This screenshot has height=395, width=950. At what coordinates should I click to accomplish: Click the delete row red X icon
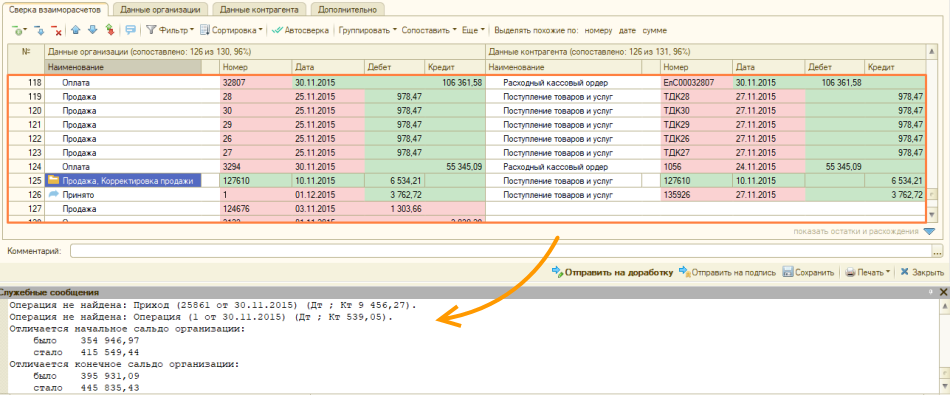[x=56, y=30]
